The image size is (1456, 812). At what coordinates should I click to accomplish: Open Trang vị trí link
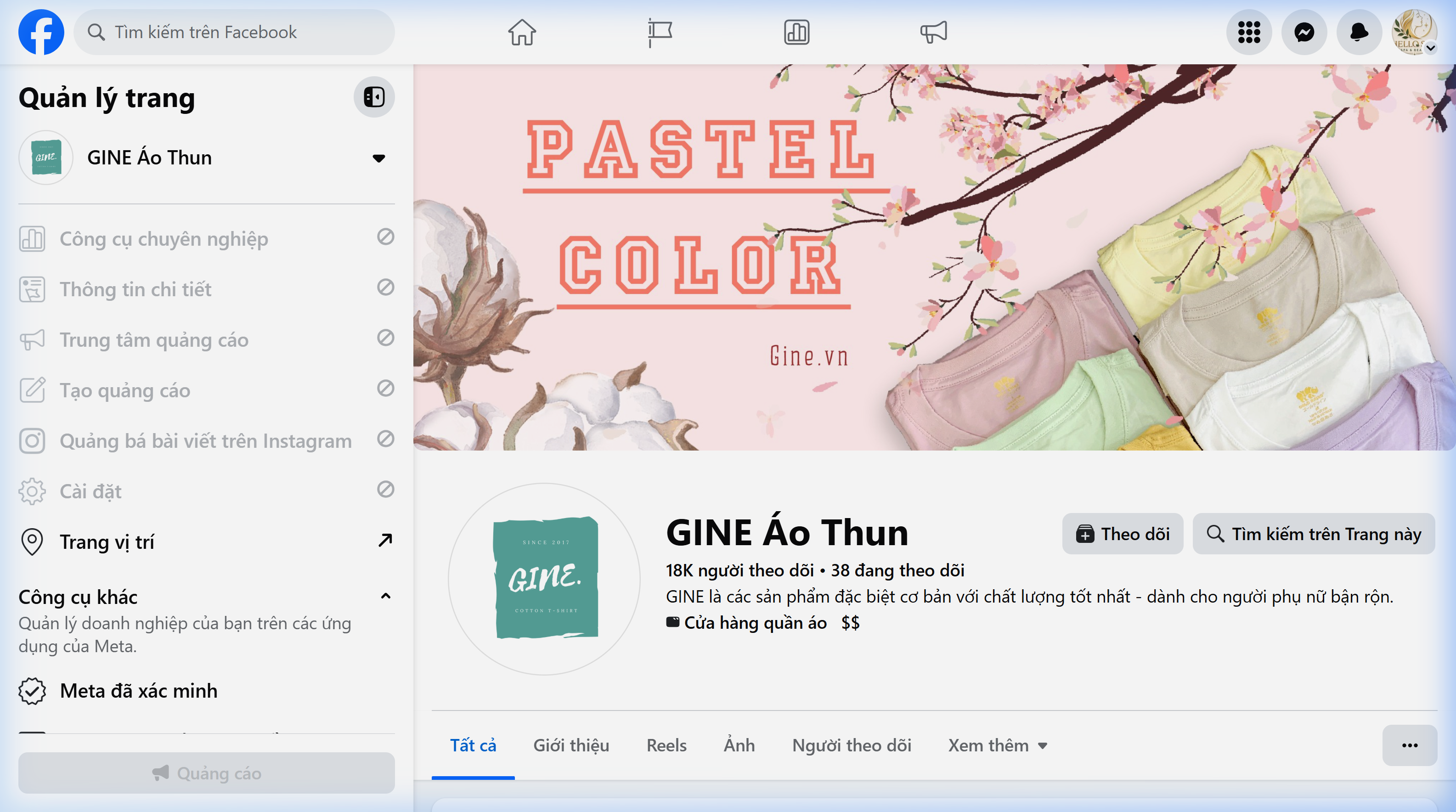pyautogui.click(x=206, y=542)
